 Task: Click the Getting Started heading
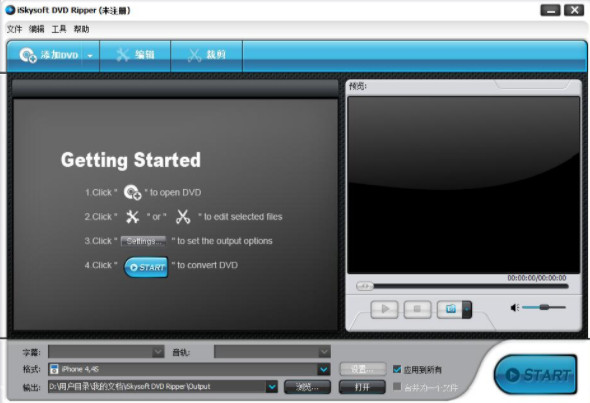131,160
